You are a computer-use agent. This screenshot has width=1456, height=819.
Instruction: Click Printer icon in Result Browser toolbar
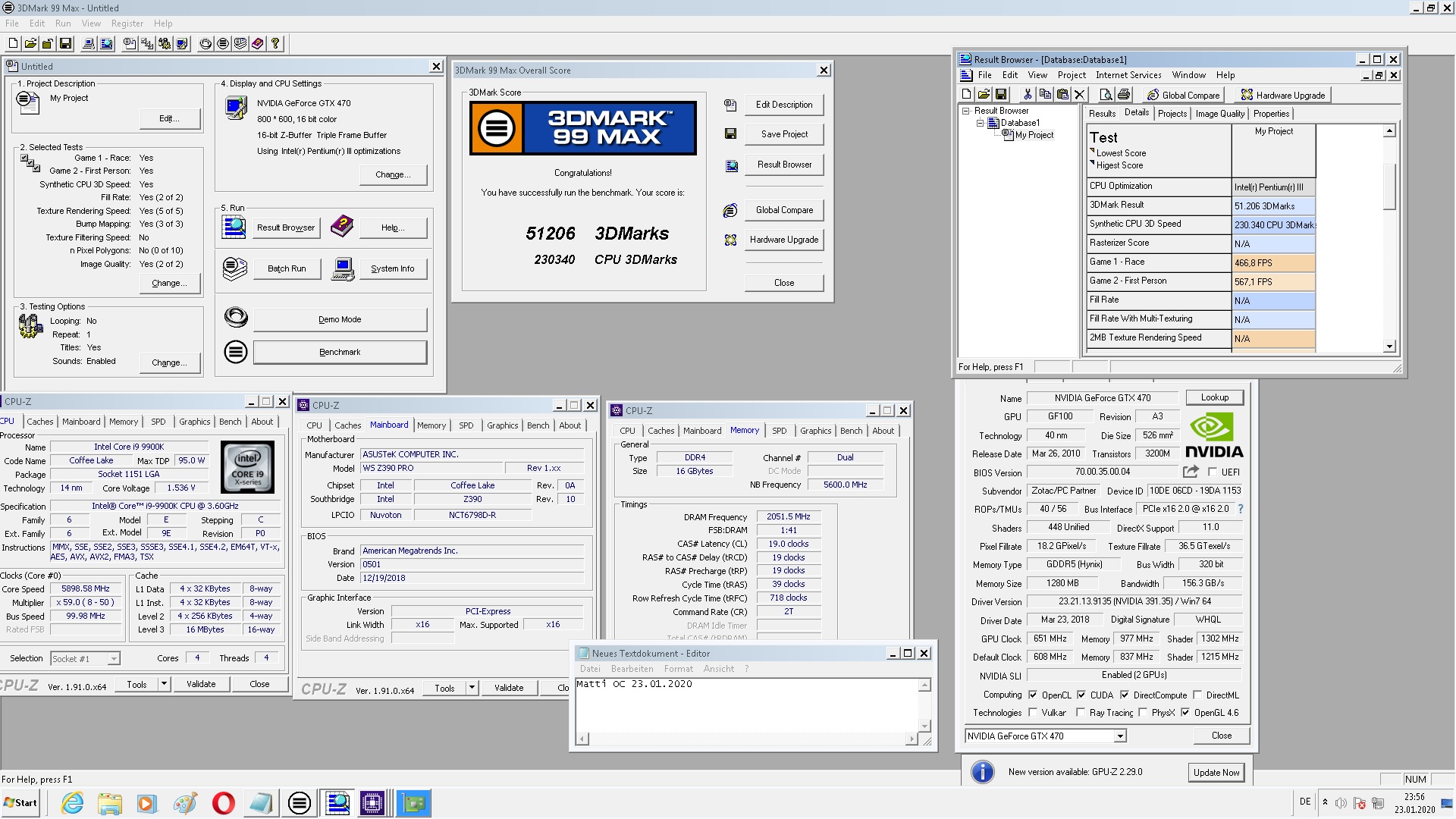[1124, 95]
